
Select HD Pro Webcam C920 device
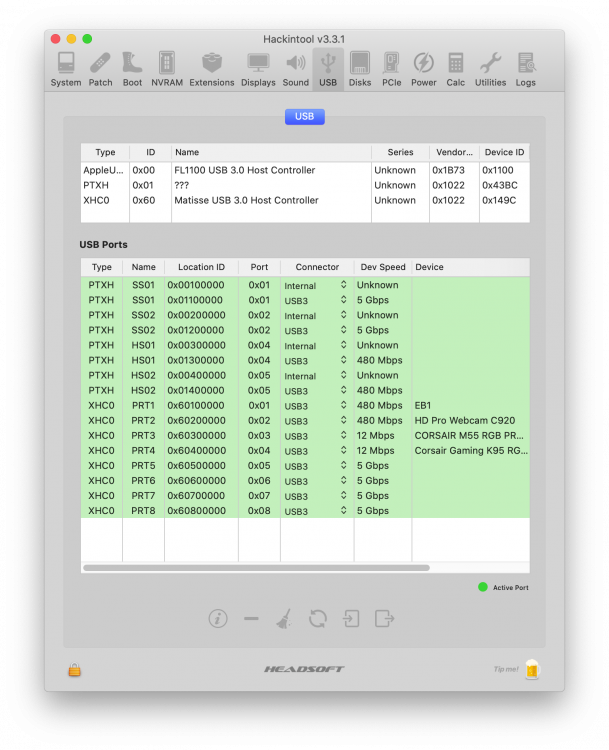click(465, 420)
